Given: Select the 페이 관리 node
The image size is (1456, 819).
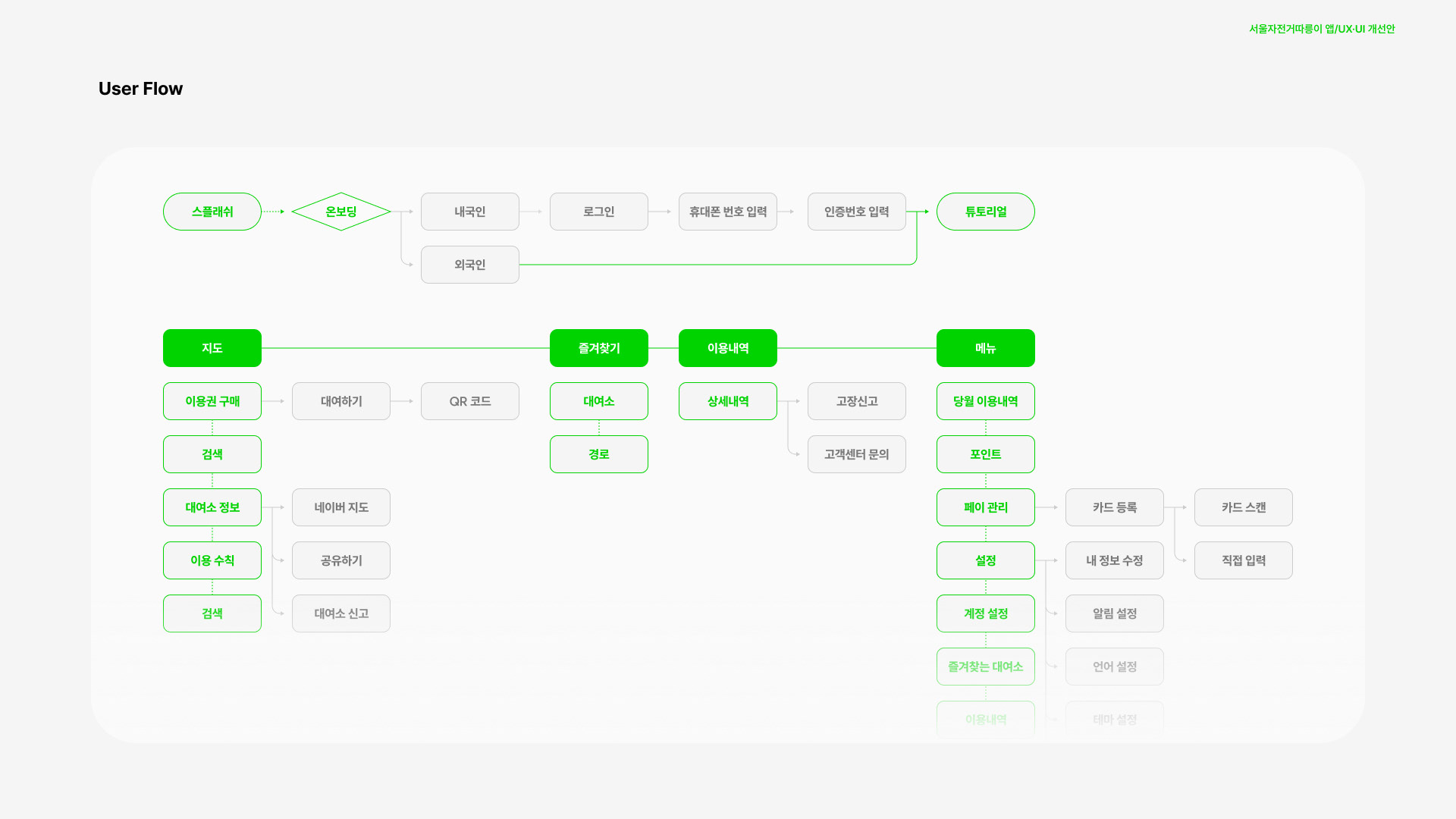Looking at the screenshot, I should (986, 507).
